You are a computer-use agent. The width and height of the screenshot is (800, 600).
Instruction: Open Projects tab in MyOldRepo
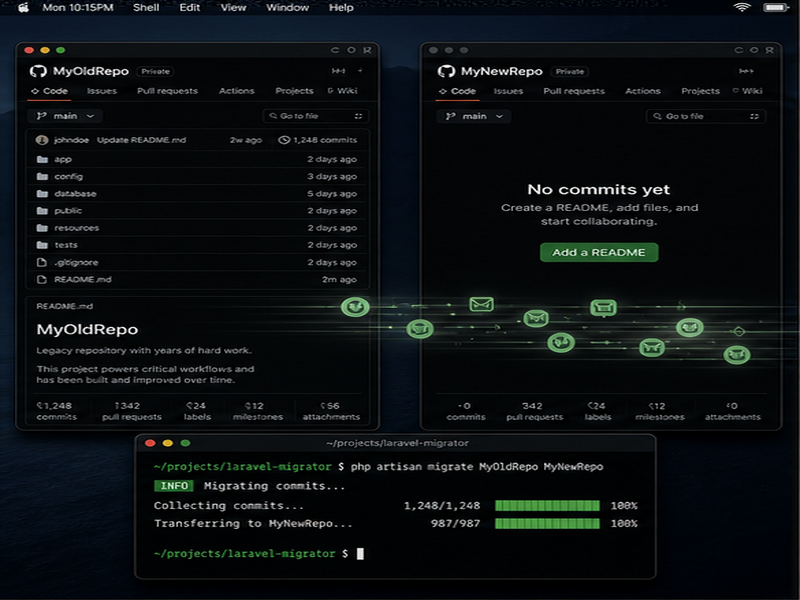click(294, 91)
